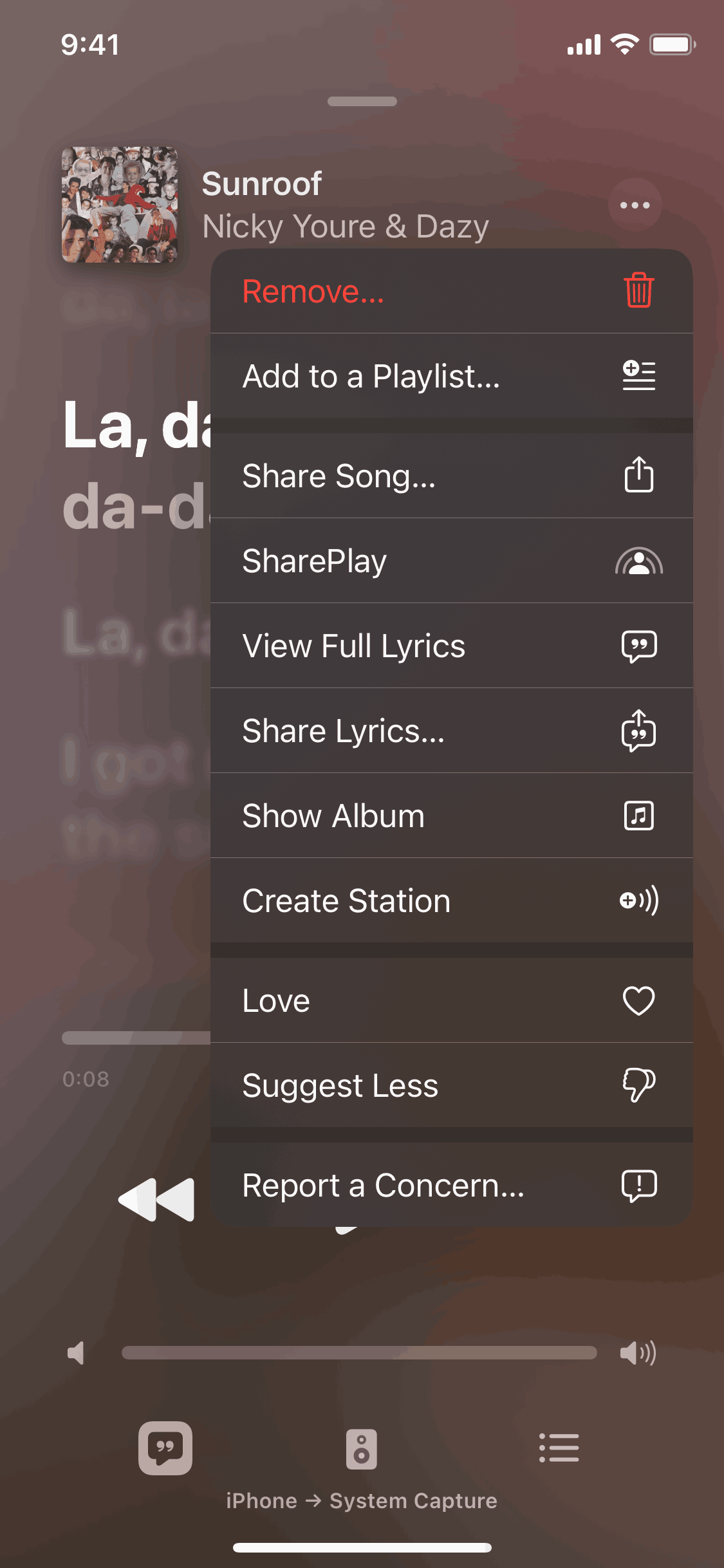This screenshot has width=724, height=1568.
Task: Tap the Add to a Playlist icon
Action: coord(638,376)
